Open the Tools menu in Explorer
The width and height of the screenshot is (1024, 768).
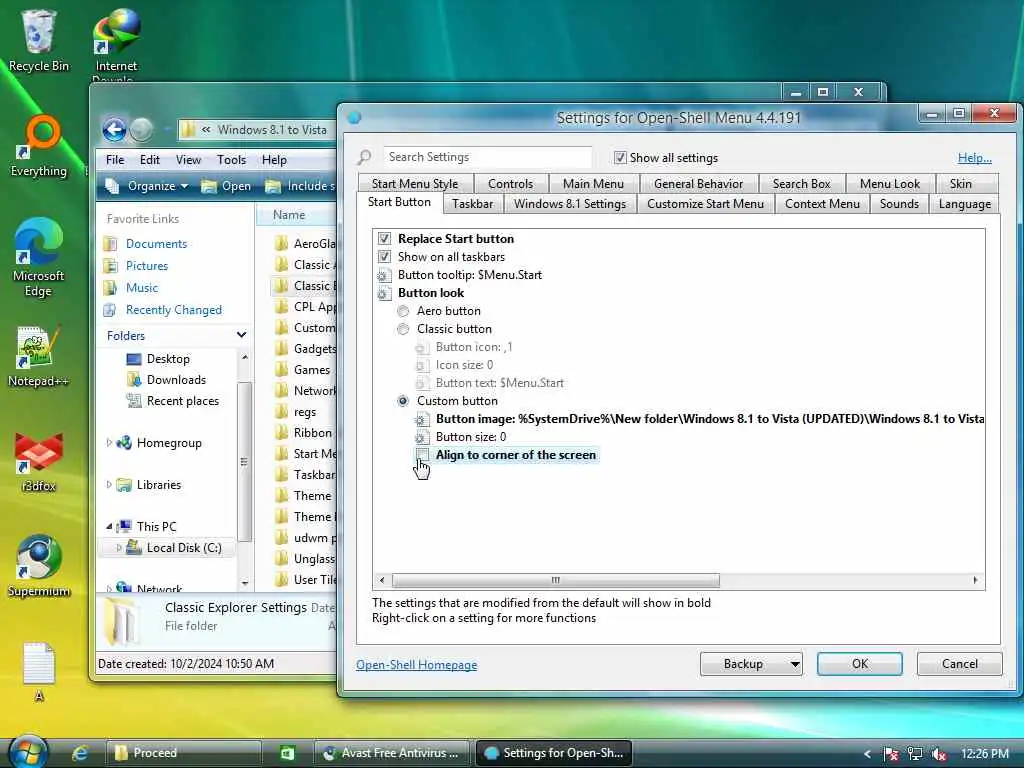tap(231, 160)
